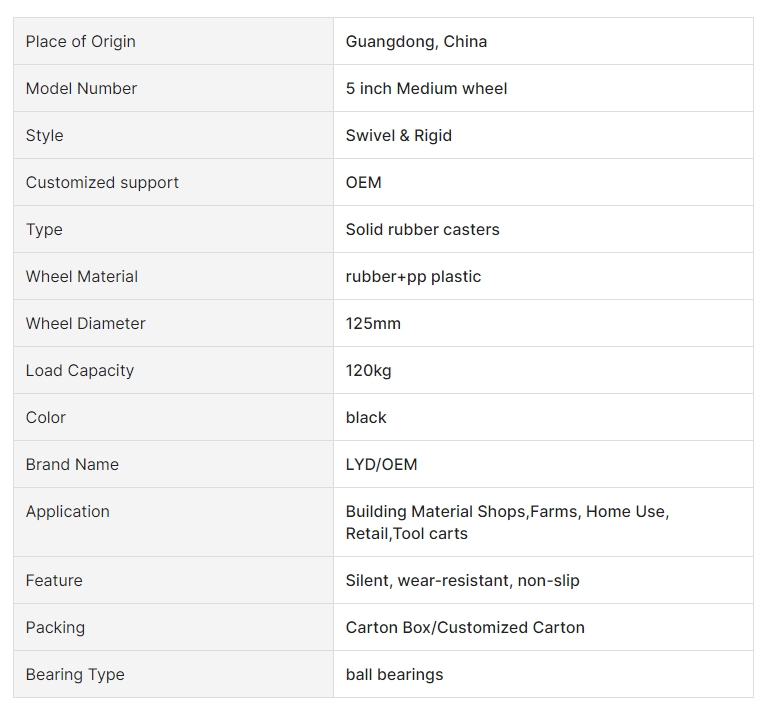Click the OEM value cell
762x710 pixels.
click(x=543, y=182)
